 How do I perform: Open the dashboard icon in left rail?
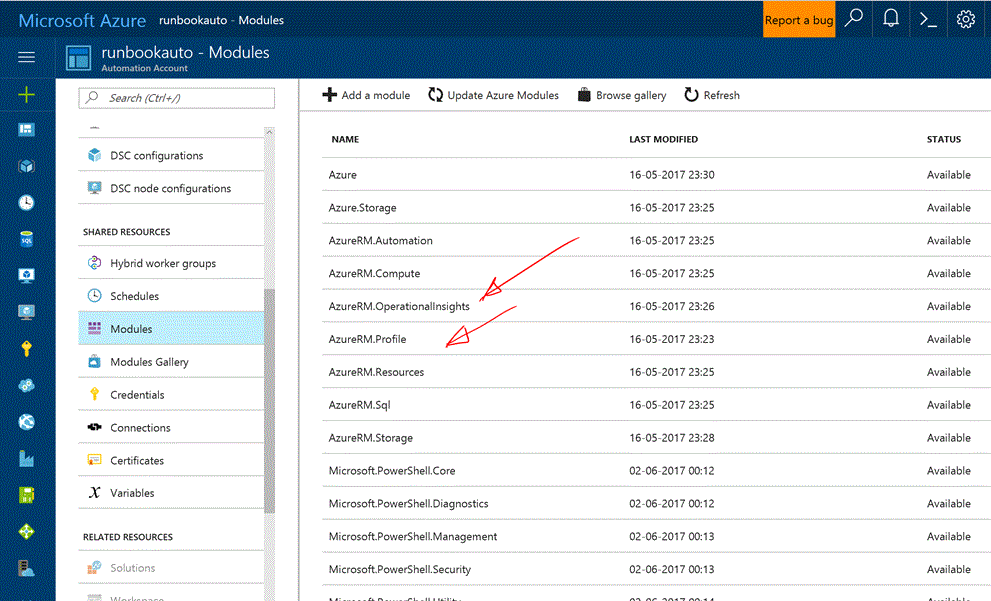27,130
